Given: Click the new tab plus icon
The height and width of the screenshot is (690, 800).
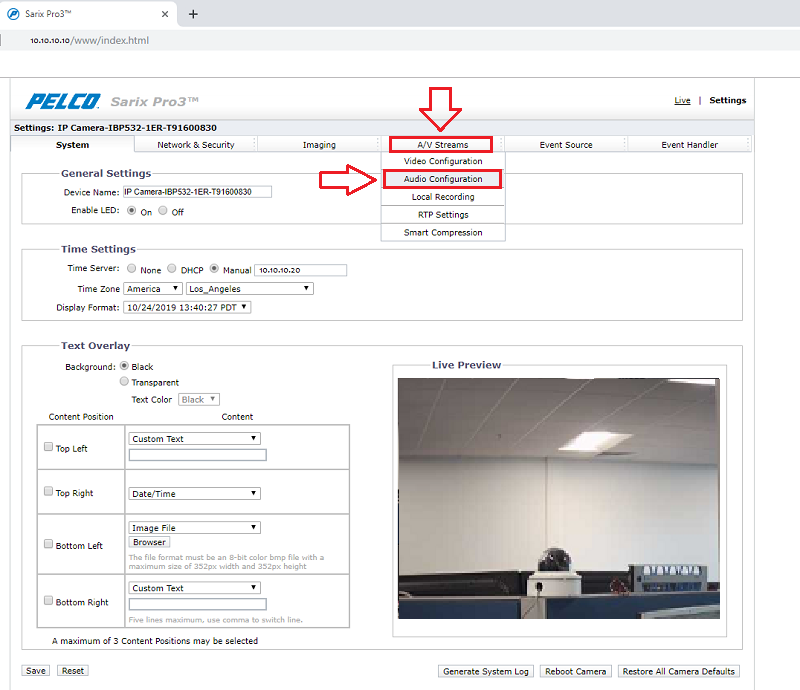Looking at the screenshot, I should 193,14.
